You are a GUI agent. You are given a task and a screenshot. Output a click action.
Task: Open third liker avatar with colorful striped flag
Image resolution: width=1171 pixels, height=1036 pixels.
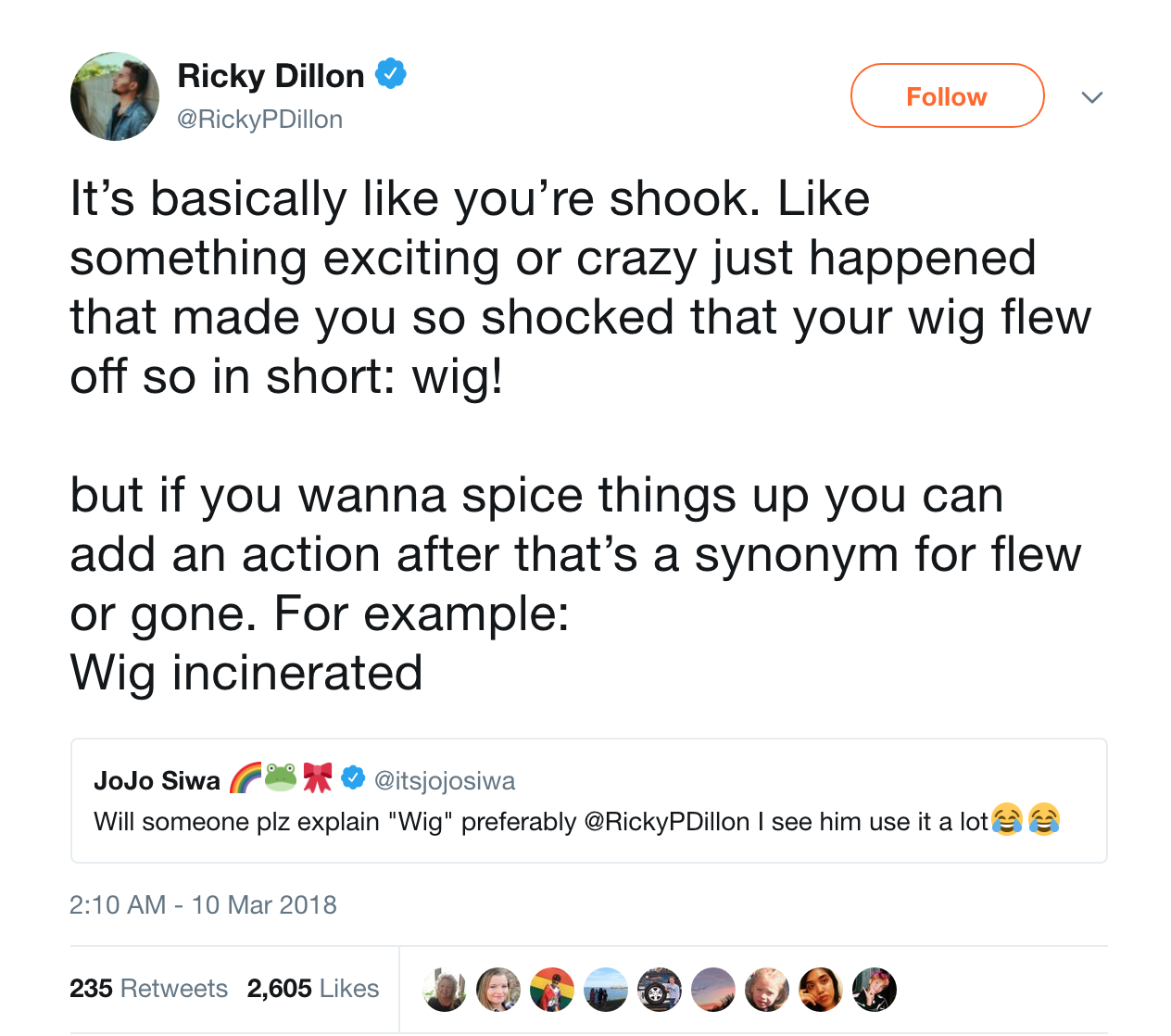(x=552, y=990)
